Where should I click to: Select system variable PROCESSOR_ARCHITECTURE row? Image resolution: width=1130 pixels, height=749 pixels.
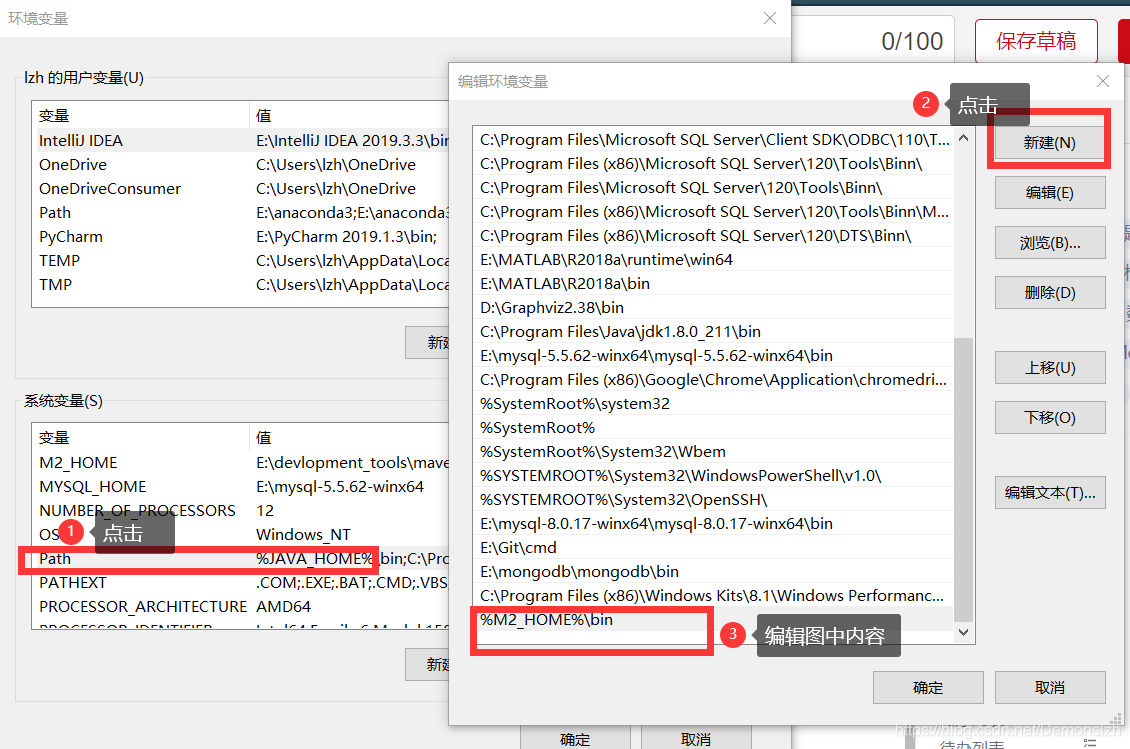tap(241, 606)
